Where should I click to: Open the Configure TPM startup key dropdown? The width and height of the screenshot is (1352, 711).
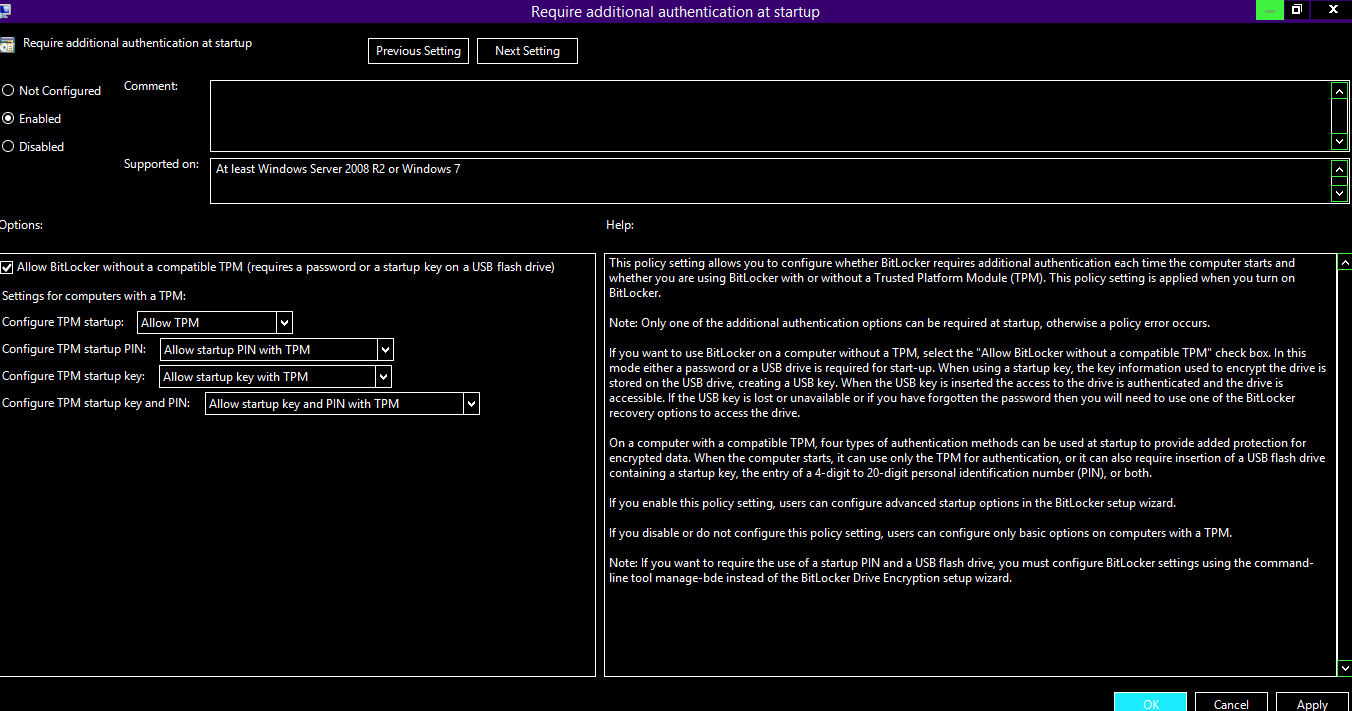pos(275,376)
